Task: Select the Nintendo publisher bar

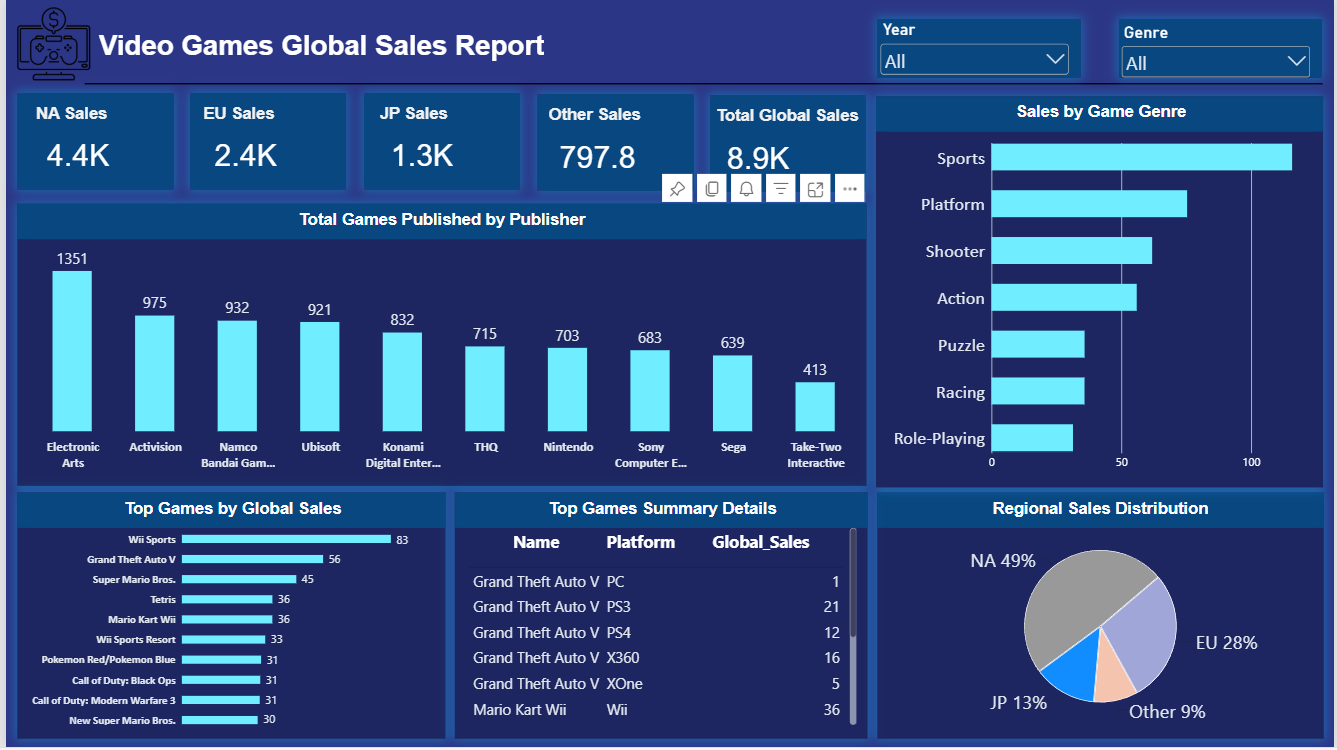Action: [567, 390]
